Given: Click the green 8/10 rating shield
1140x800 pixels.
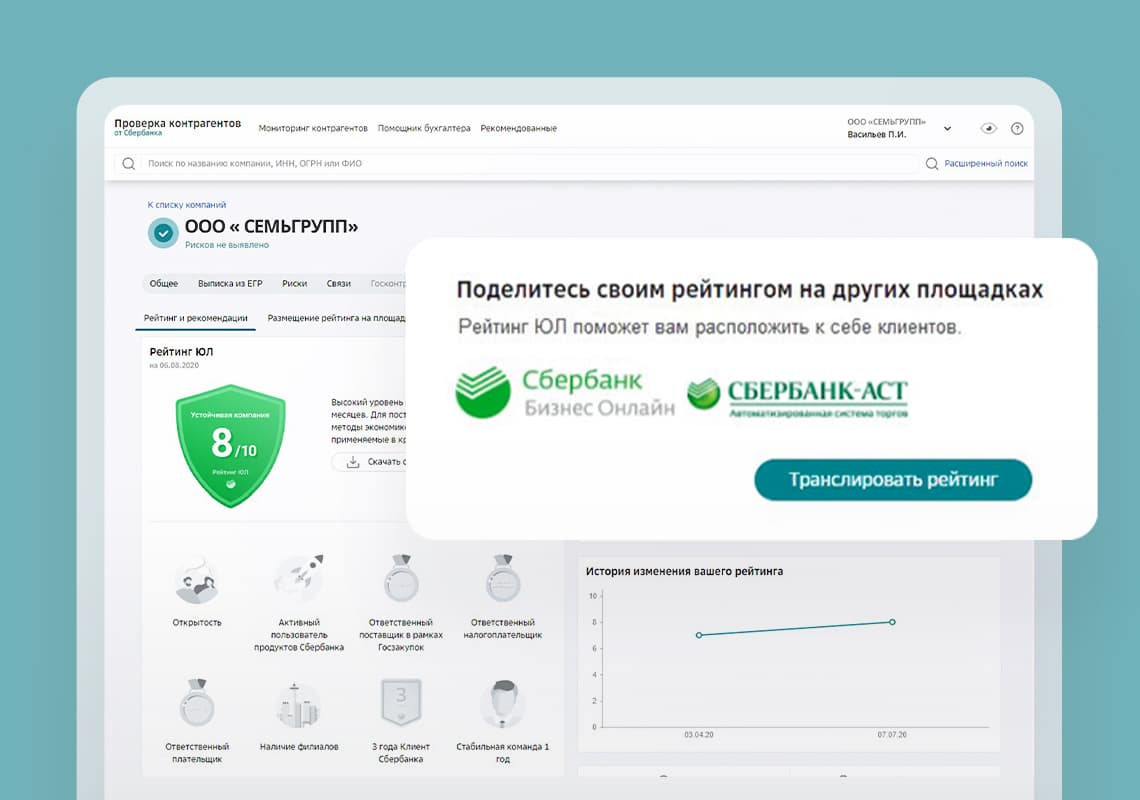Looking at the screenshot, I should click(230, 445).
